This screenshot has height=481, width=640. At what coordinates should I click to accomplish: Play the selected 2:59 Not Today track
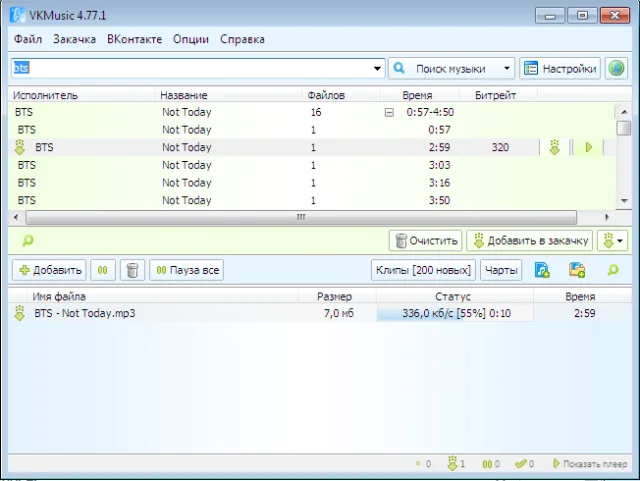point(589,147)
